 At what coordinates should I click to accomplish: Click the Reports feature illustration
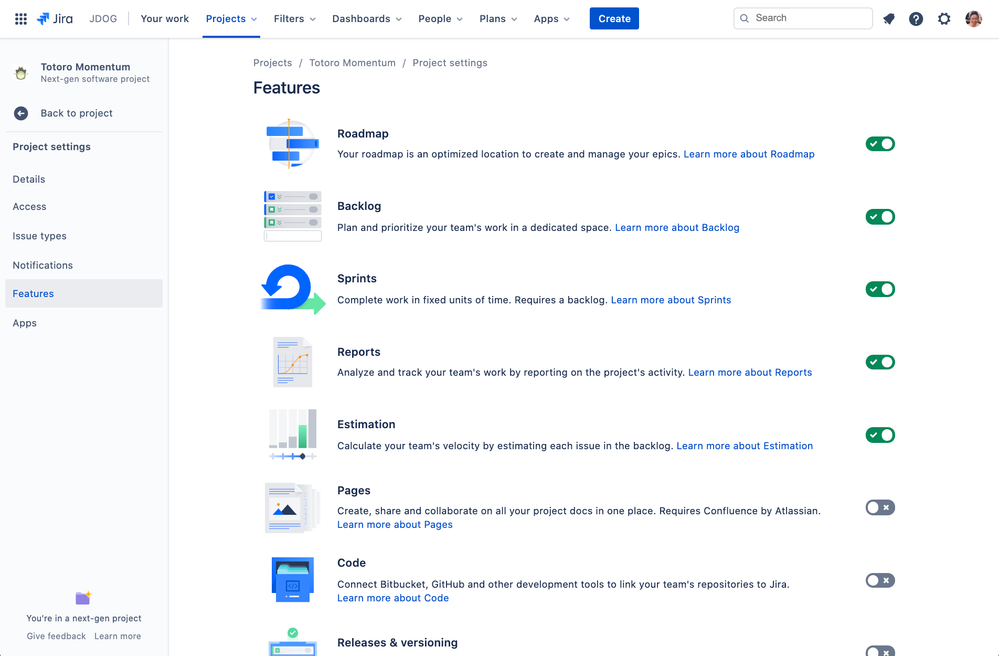pos(292,362)
